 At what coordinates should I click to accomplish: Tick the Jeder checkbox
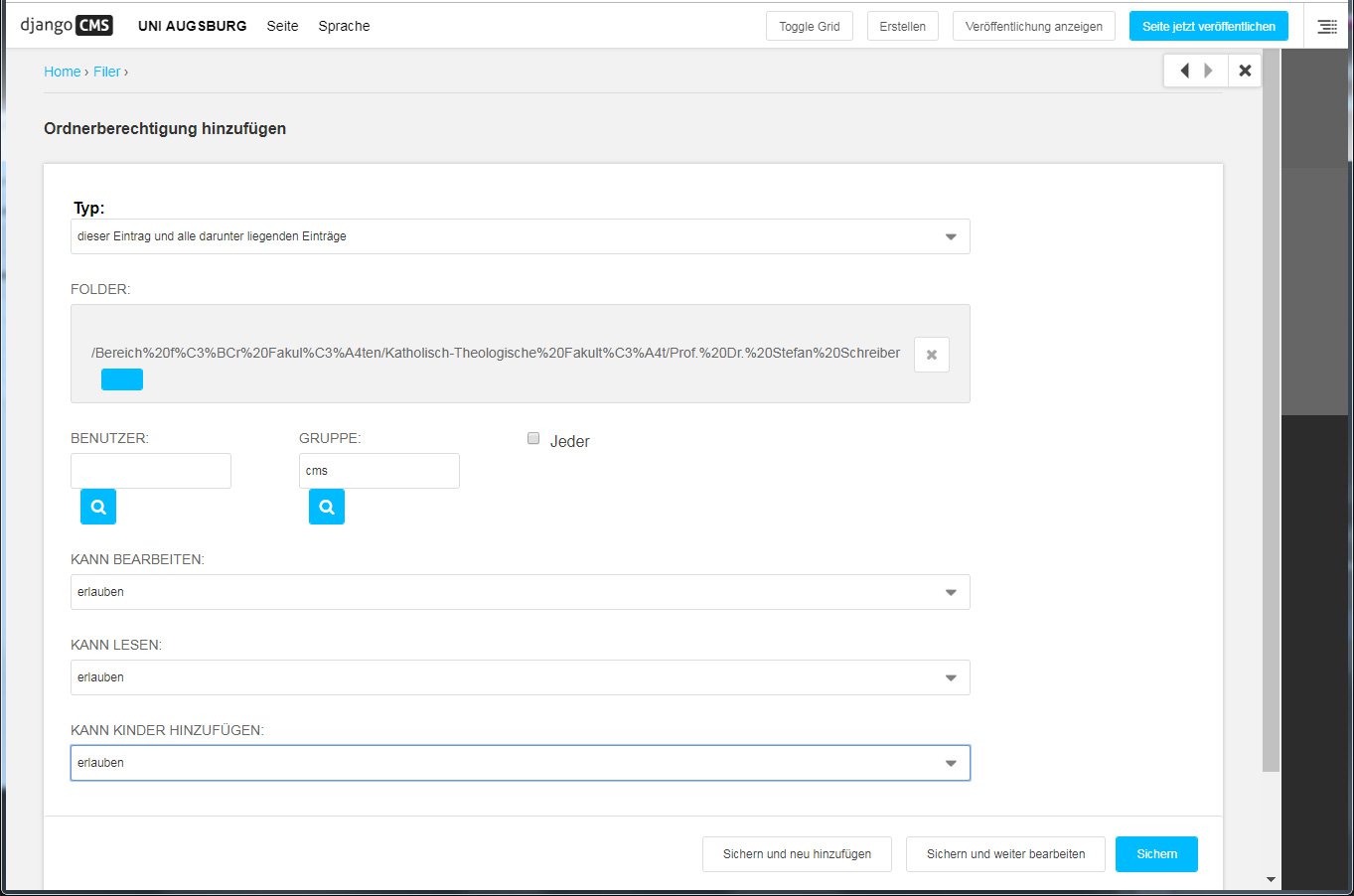pyautogui.click(x=533, y=438)
